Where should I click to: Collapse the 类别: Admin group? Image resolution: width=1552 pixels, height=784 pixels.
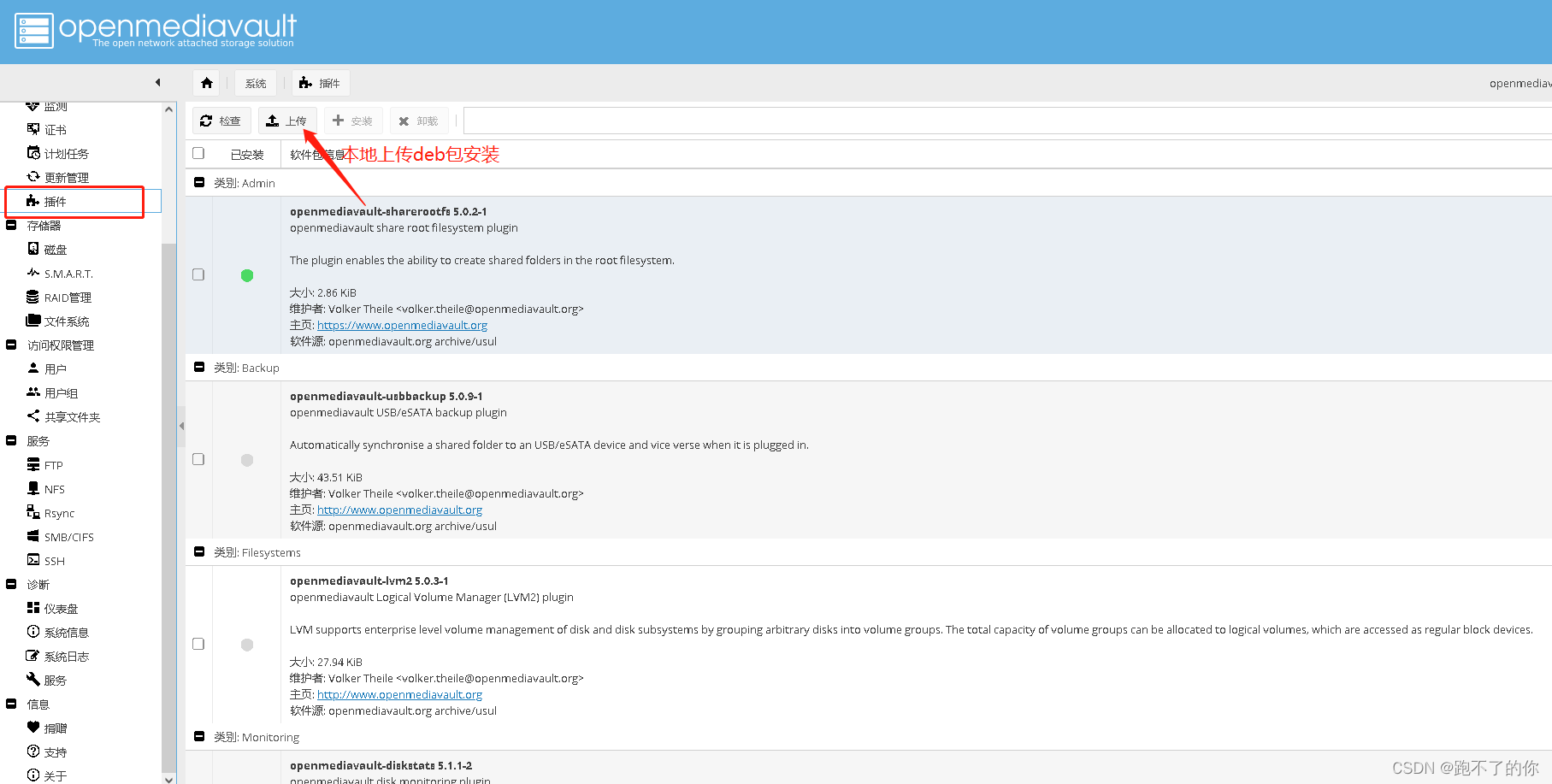pos(199,182)
